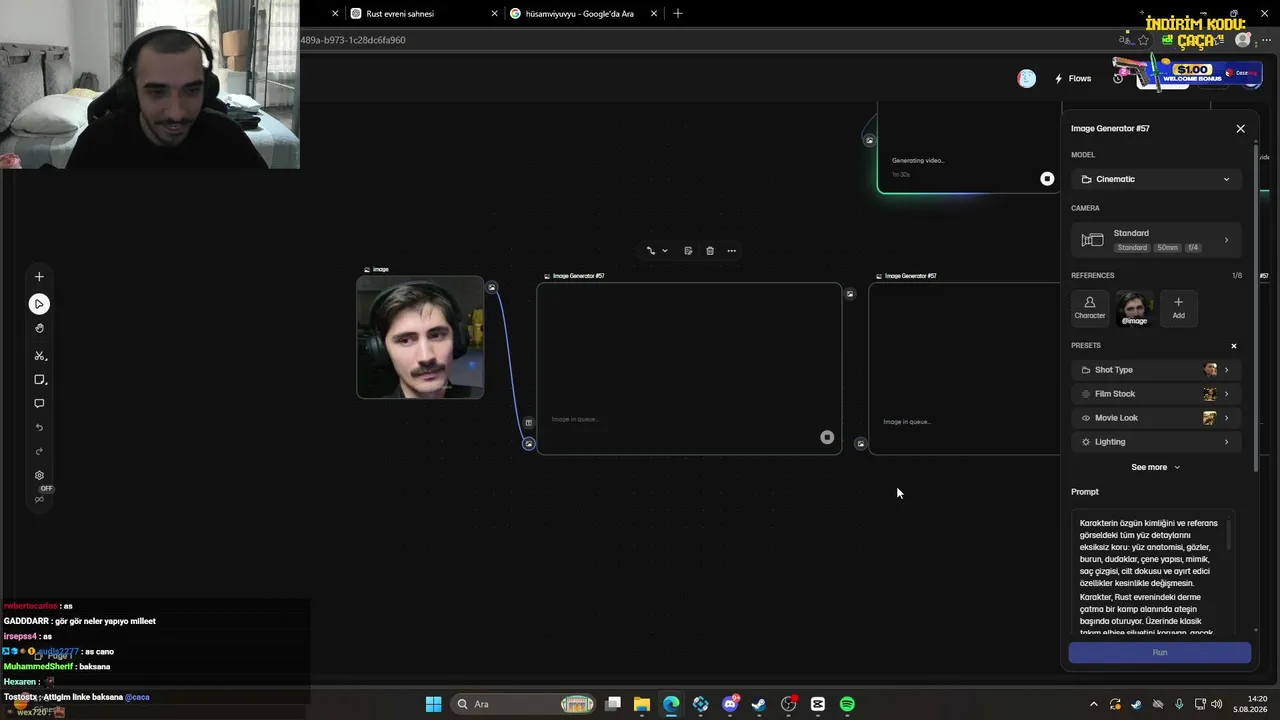Select the pointer selection tool
1280x720 pixels.
coord(39,304)
